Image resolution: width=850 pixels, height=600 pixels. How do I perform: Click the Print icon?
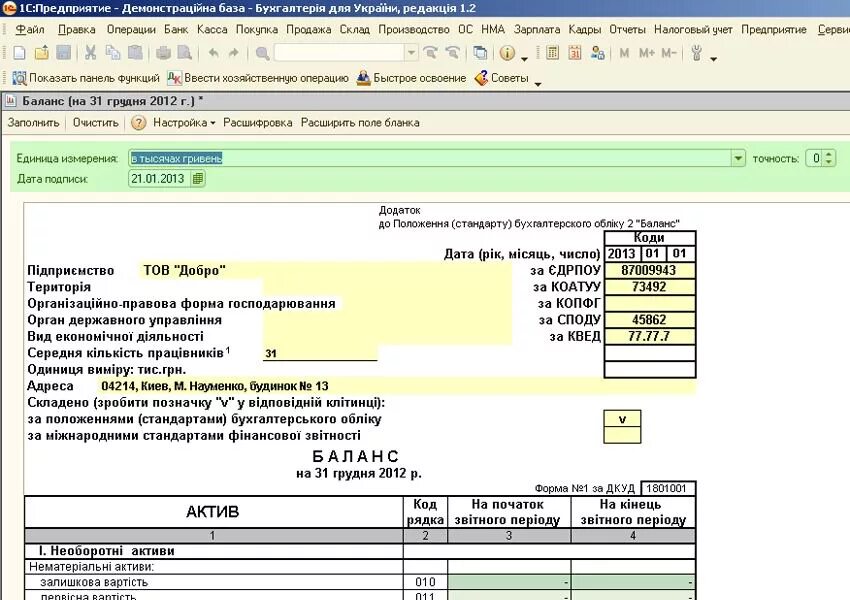tap(163, 53)
